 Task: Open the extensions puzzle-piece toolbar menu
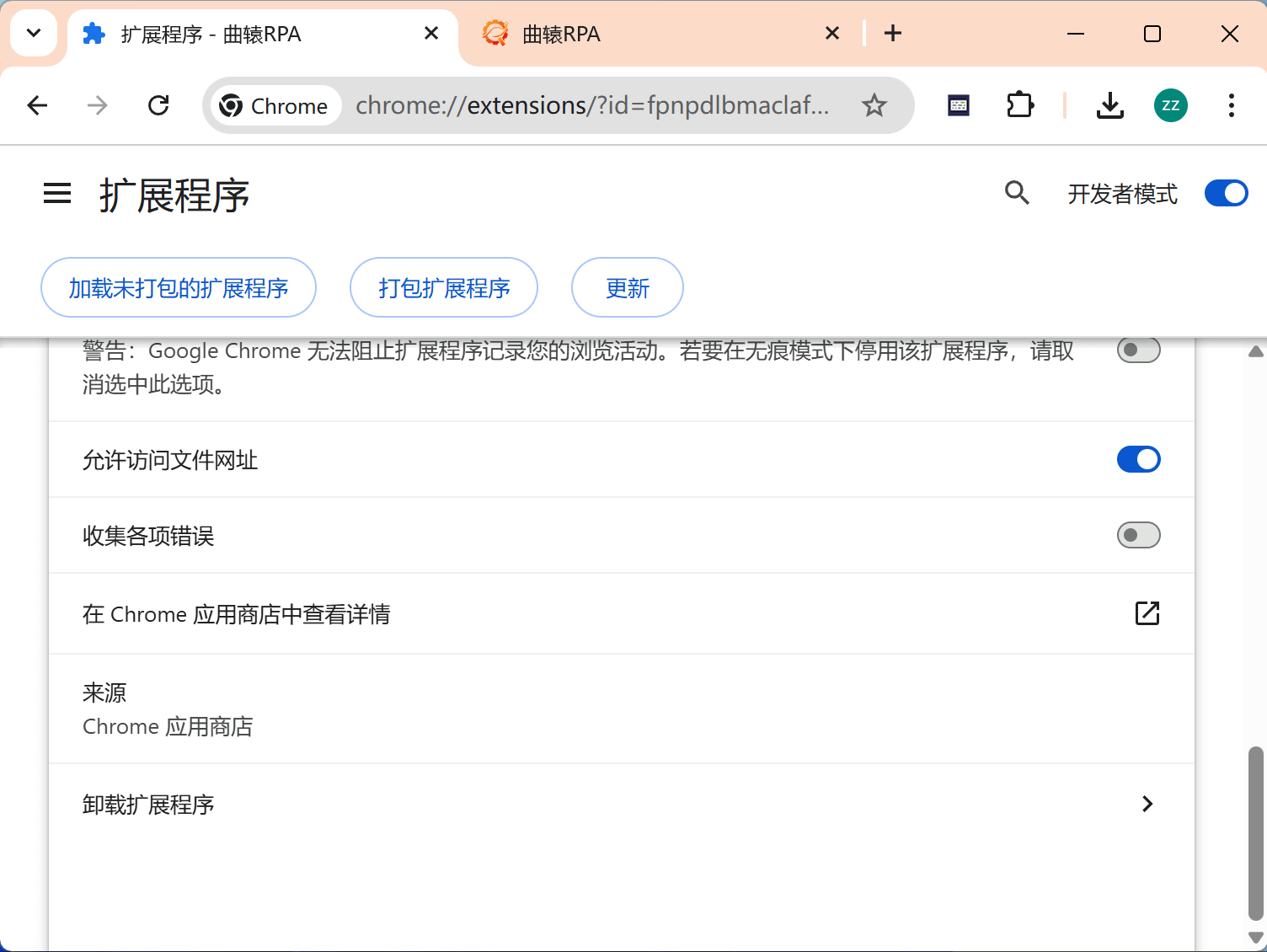1020,105
